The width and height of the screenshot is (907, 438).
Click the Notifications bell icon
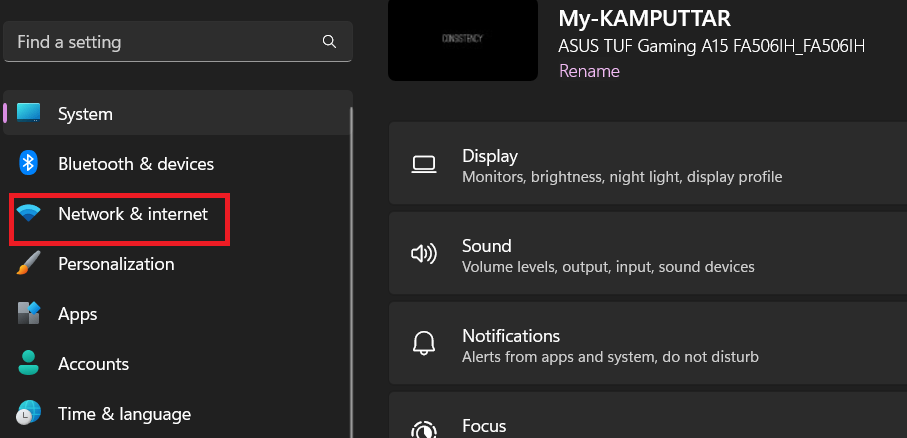(424, 346)
